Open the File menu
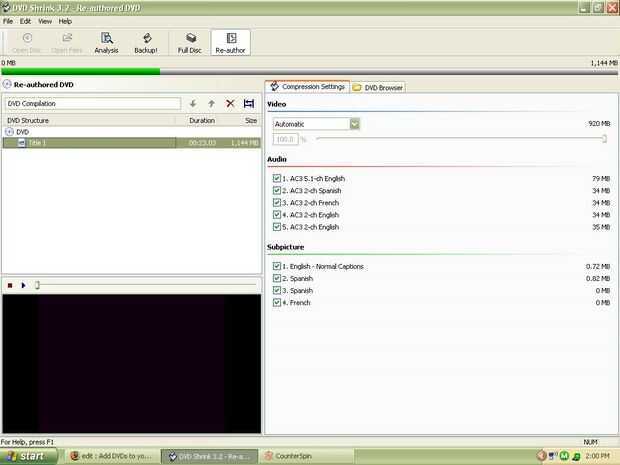Image resolution: width=620 pixels, height=465 pixels. [x=8, y=21]
